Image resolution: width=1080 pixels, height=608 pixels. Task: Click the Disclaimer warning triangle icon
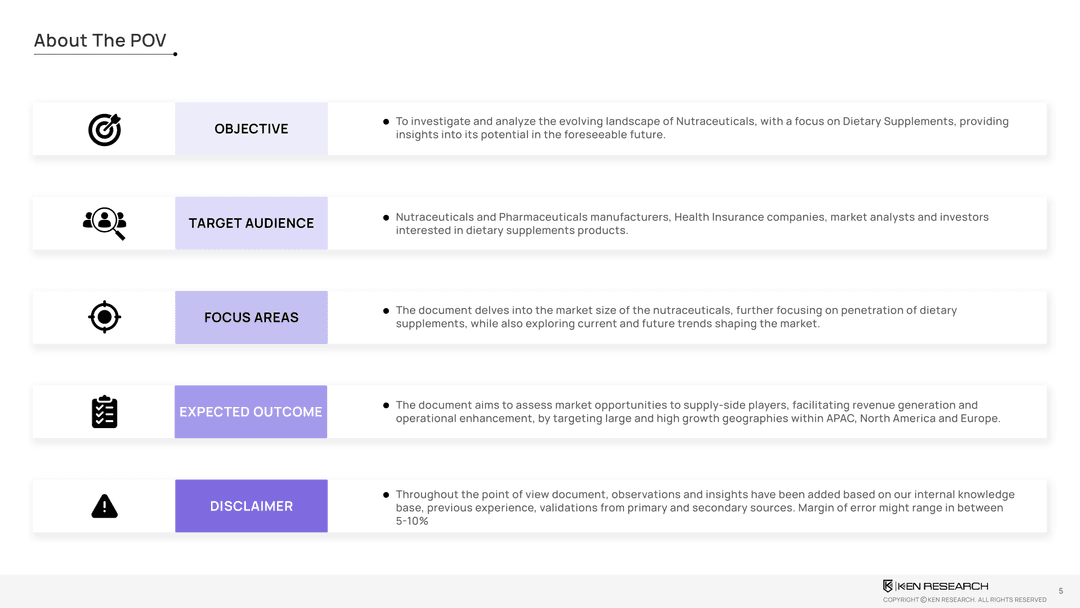[104, 507]
